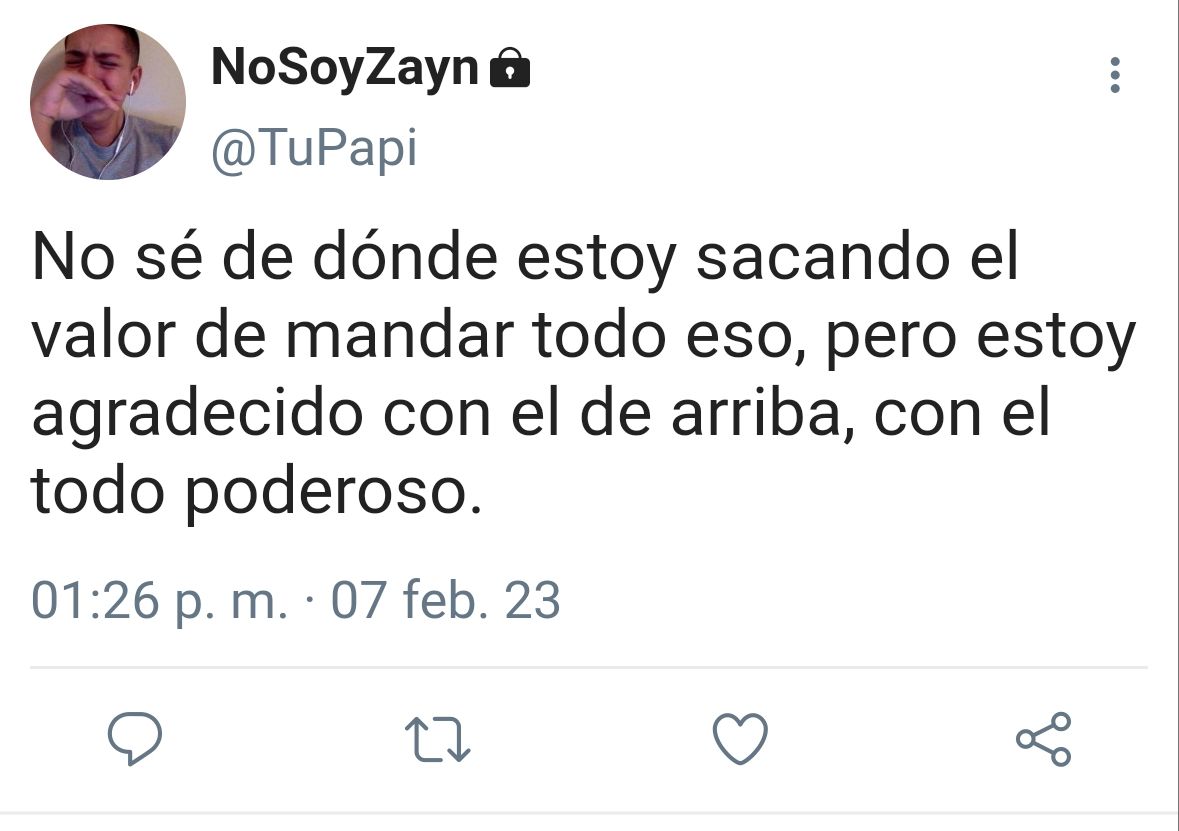The width and height of the screenshot is (1179, 831).
Task: Select the 07 feb. 23 date
Action: (446, 600)
